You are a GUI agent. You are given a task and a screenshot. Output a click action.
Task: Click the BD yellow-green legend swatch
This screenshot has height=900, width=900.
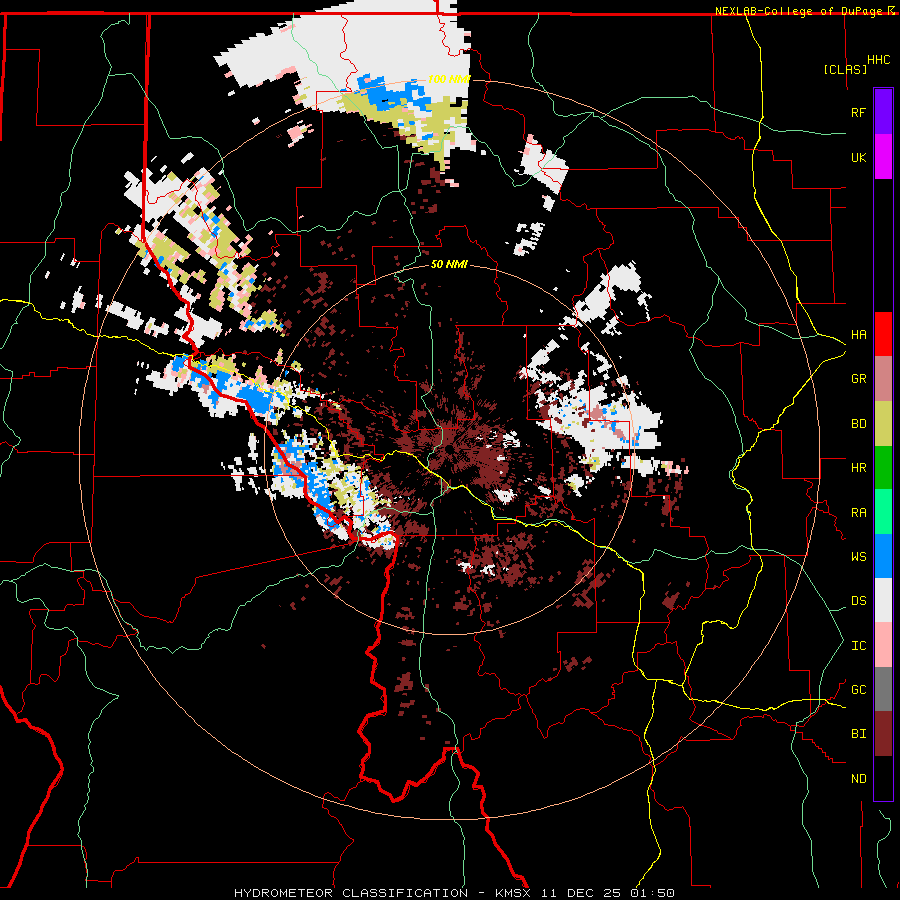coord(883,424)
